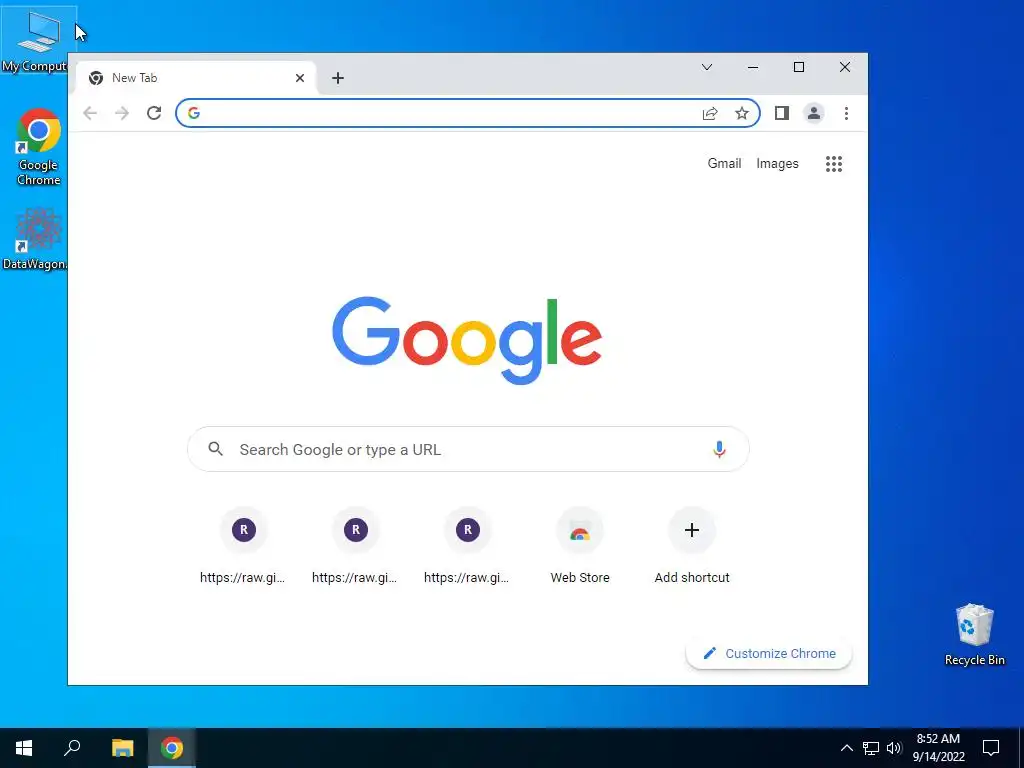Image resolution: width=1024 pixels, height=768 pixels.
Task: Open Gmail link
Action: pos(724,164)
